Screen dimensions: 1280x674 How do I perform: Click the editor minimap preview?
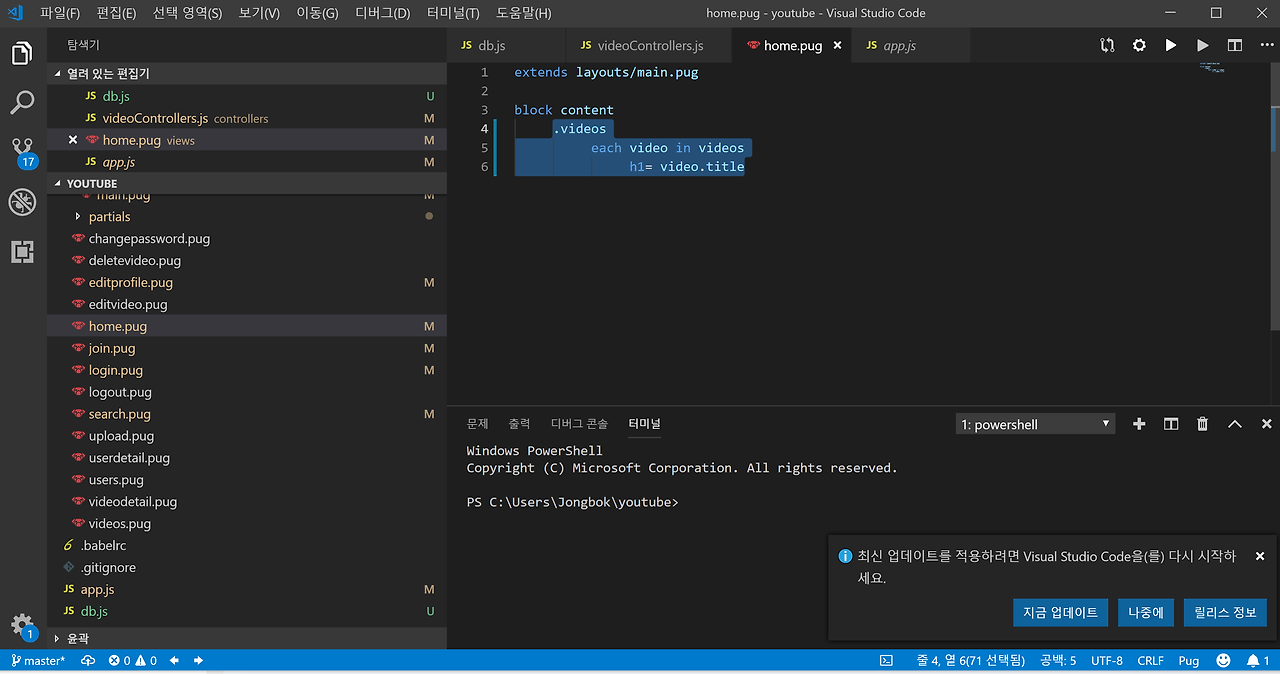[1211, 66]
